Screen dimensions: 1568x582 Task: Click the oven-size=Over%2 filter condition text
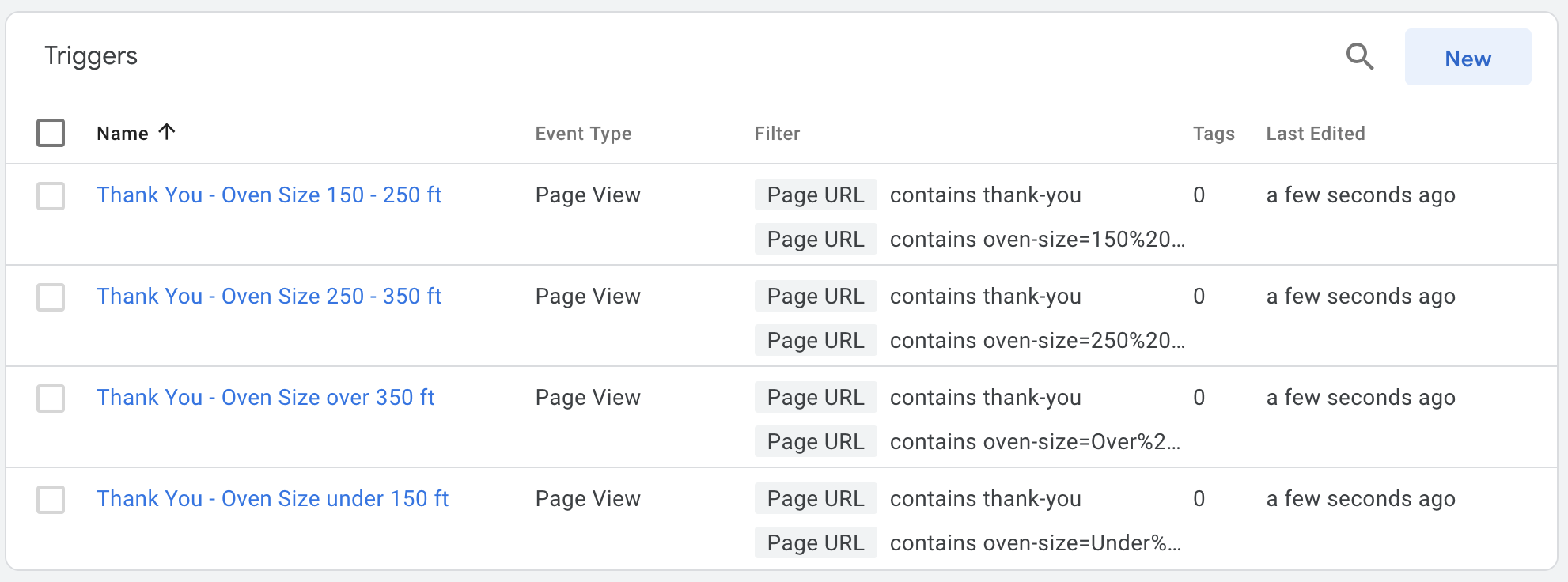pos(1035,442)
